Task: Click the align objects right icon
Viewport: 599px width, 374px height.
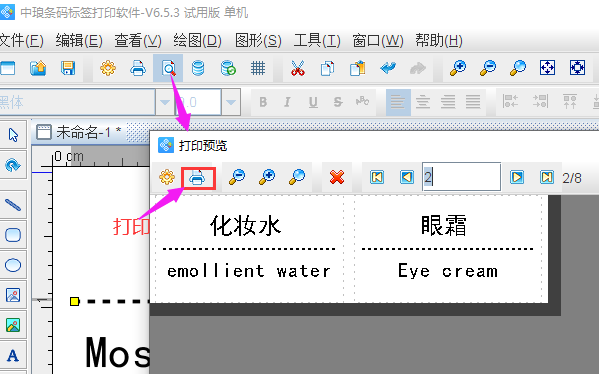Action: coord(540,102)
